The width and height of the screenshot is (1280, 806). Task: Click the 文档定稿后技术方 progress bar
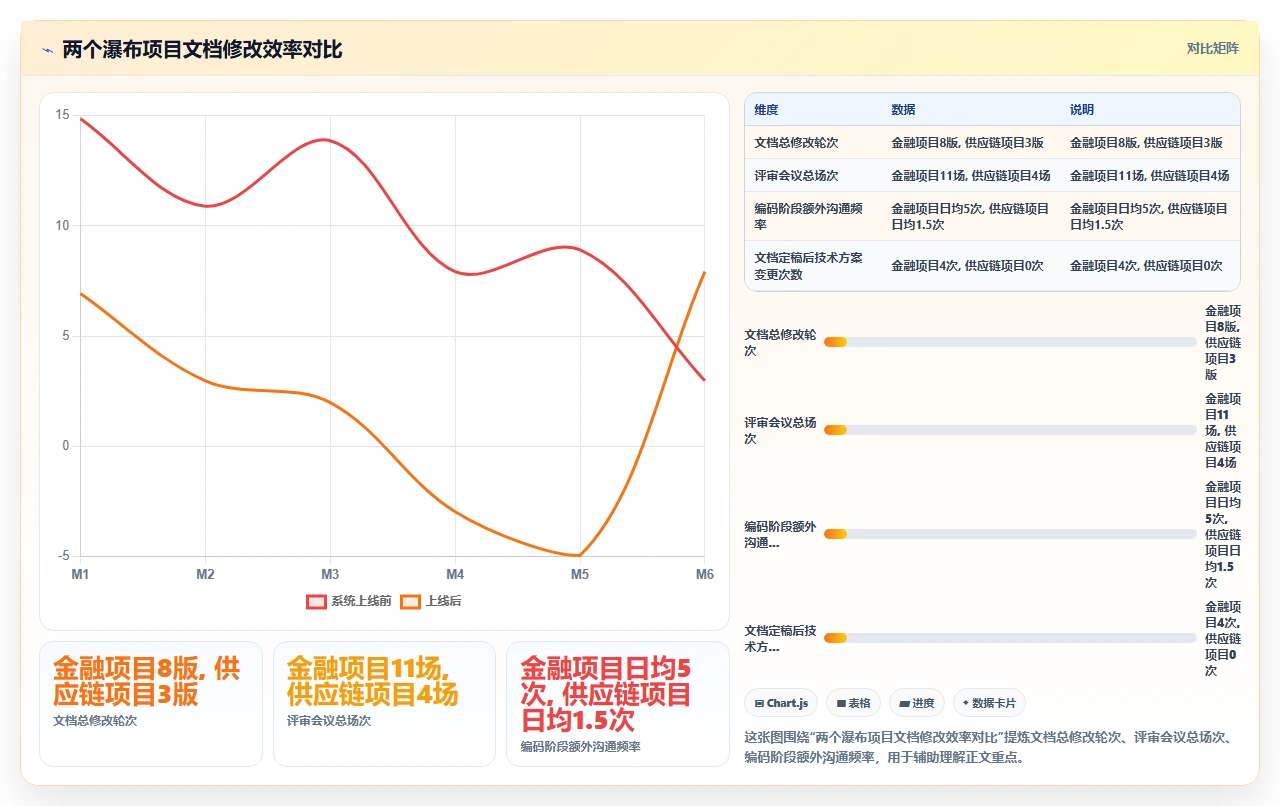(x=1010, y=638)
